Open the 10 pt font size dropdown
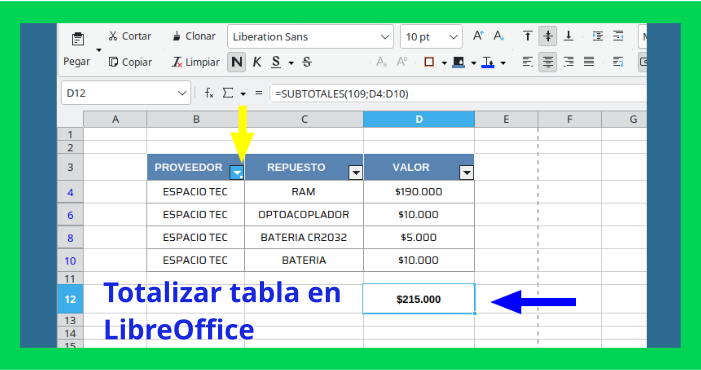701x370 pixels. click(454, 37)
